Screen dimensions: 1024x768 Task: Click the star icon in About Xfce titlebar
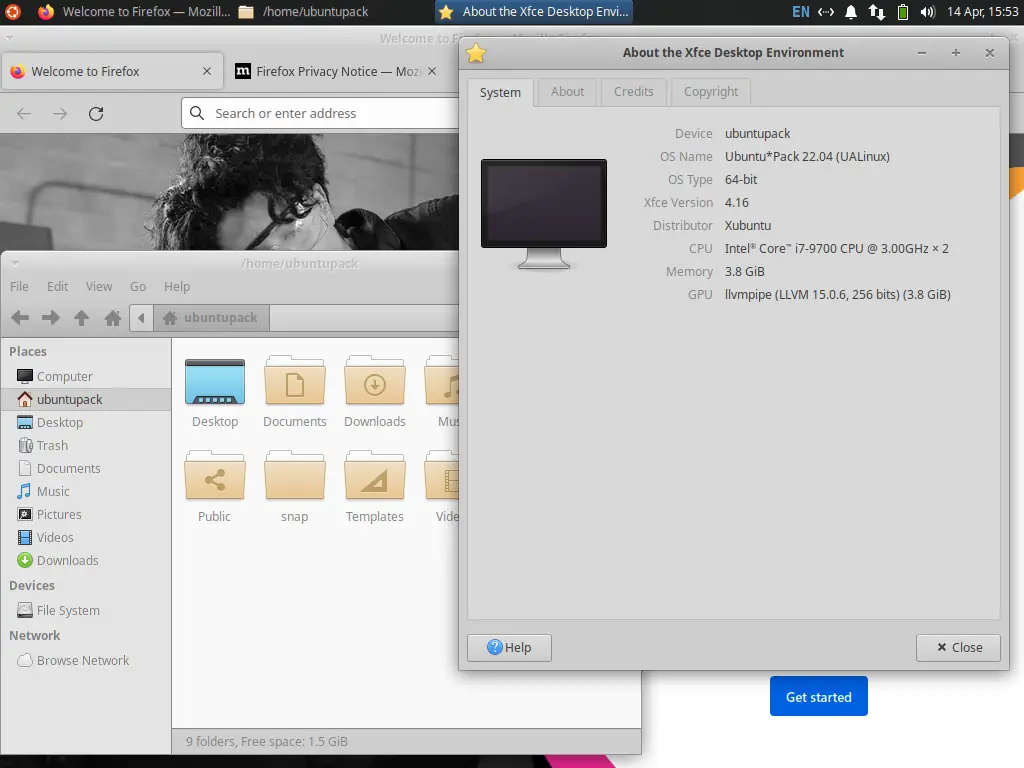pyautogui.click(x=476, y=53)
